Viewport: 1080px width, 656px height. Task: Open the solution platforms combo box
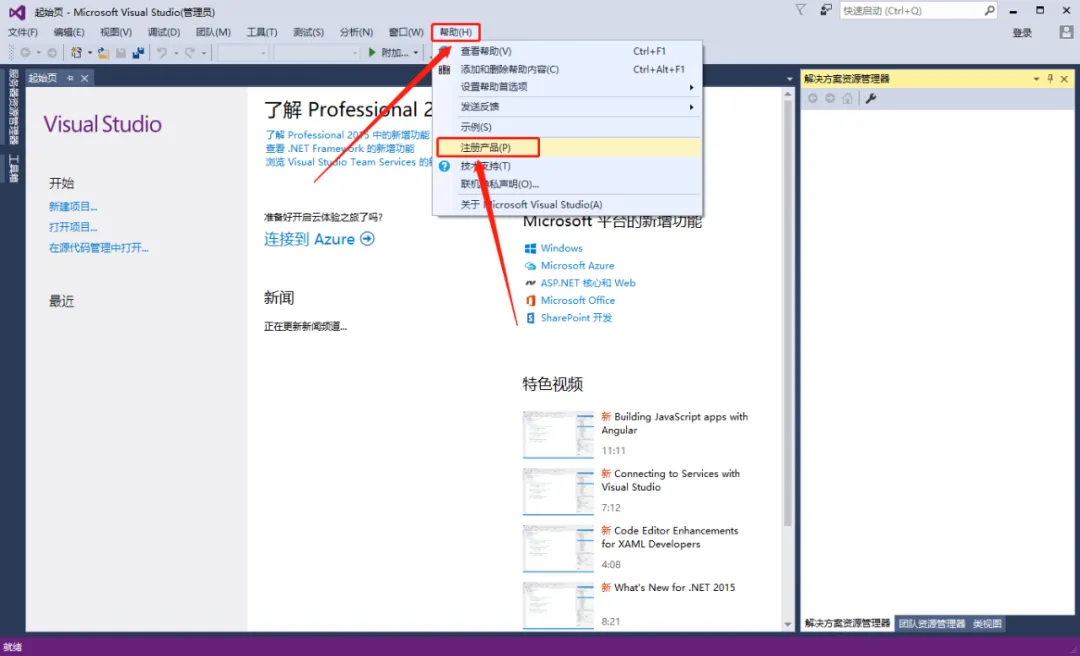coord(316,52)
